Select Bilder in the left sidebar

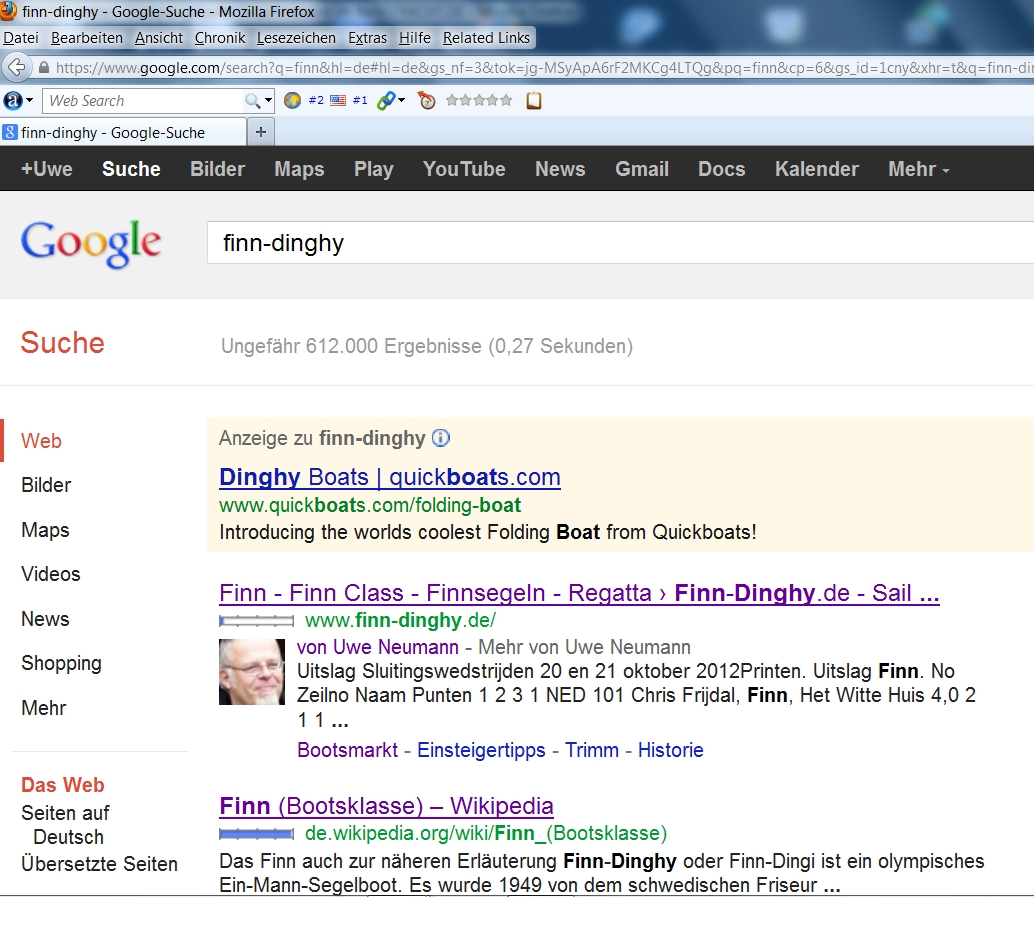[x=46, y=485]
